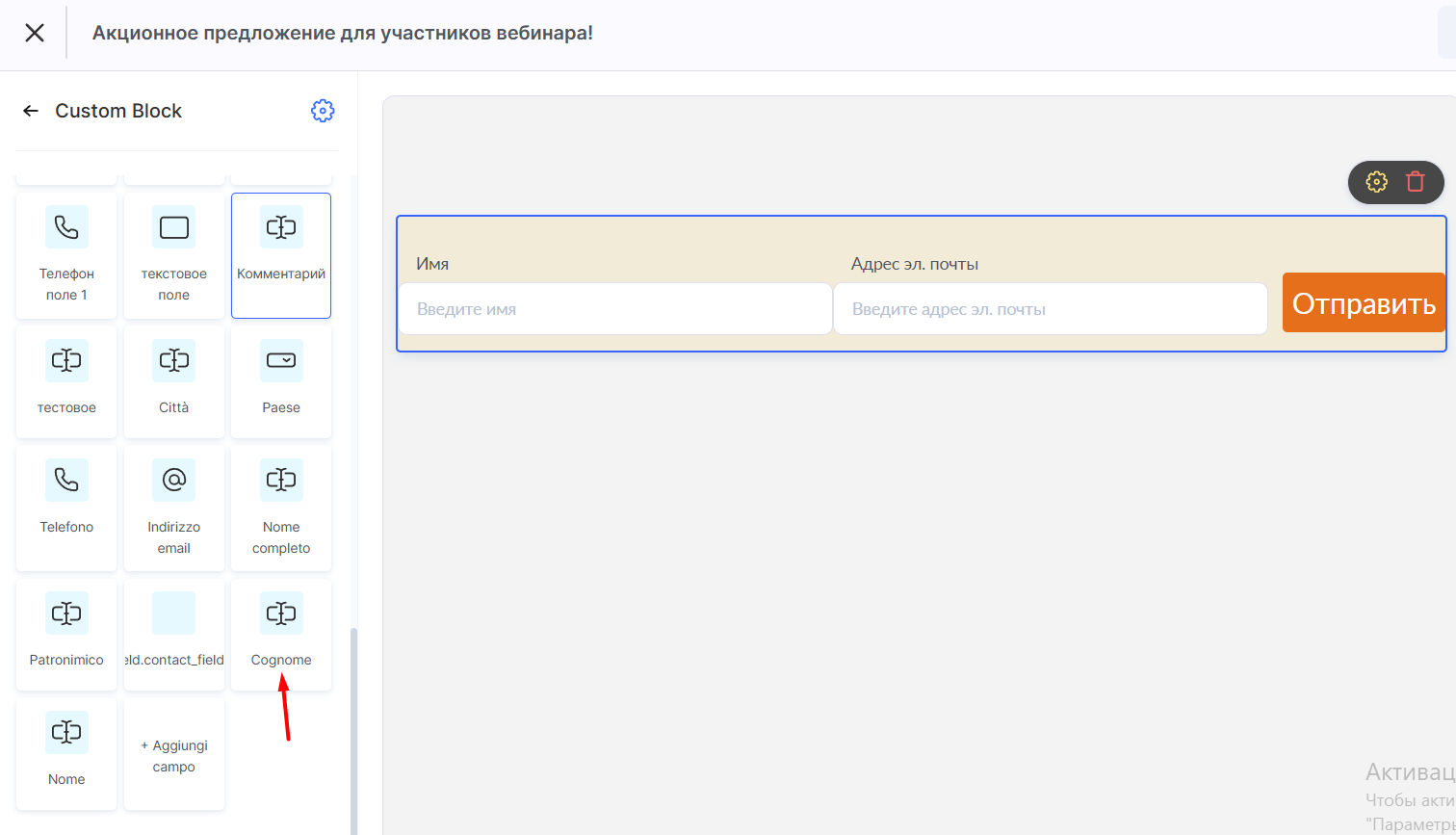The height and width of the screenshot is (835, 1456).
Task: Focus the Введите адрес эл. почты input
Action: [1050, 309]
